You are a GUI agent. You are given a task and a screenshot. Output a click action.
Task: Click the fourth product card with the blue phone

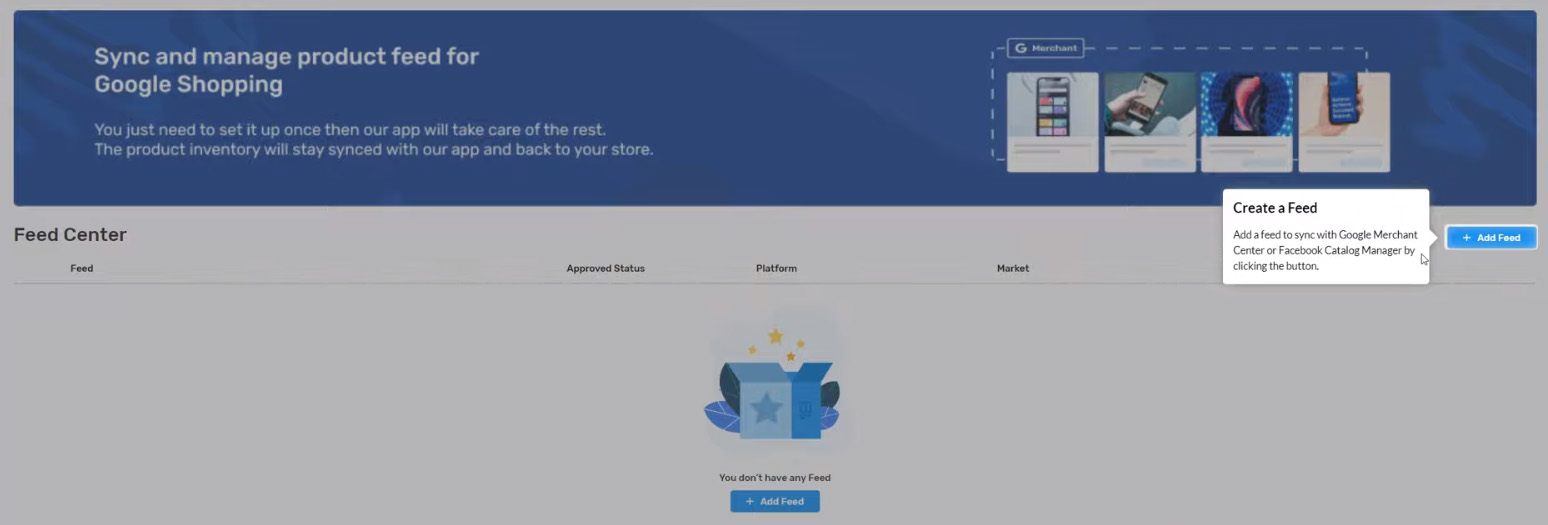coord(1344,122)
